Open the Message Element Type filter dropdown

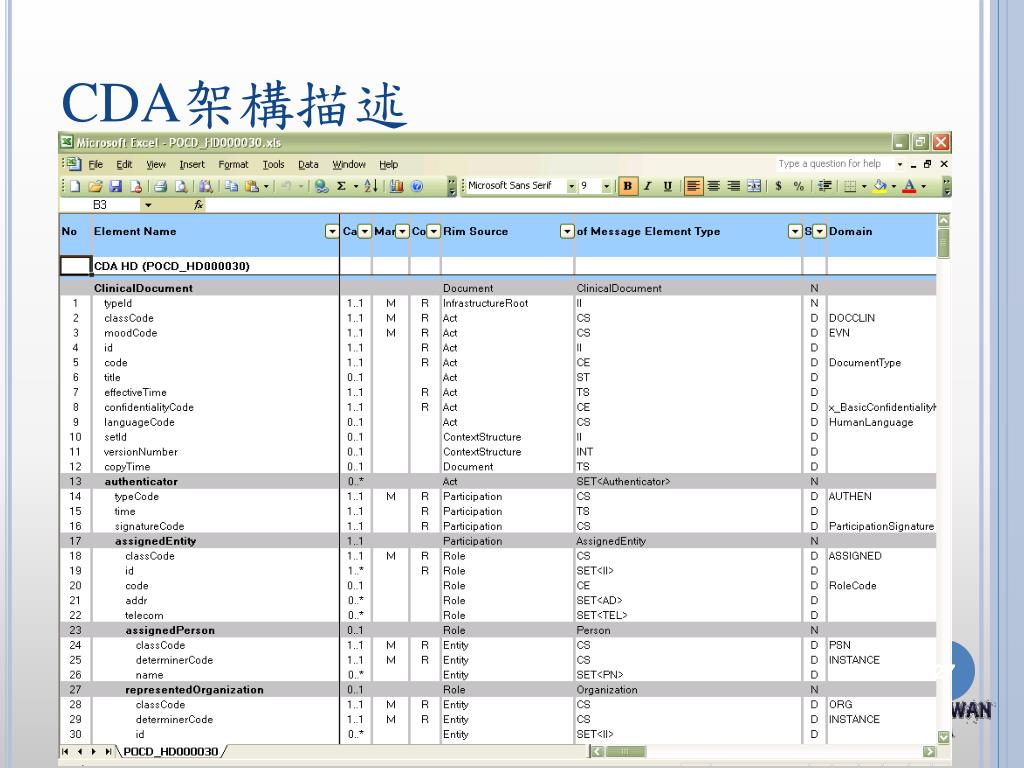[x=795, y=231]
